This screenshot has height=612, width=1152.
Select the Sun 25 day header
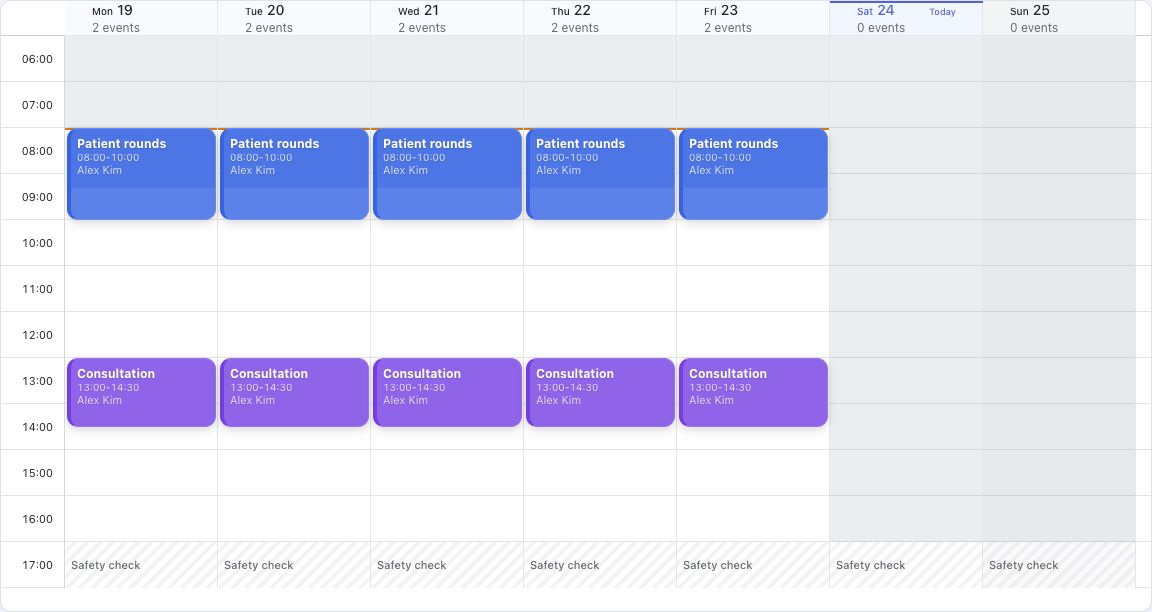point(1059,18)
